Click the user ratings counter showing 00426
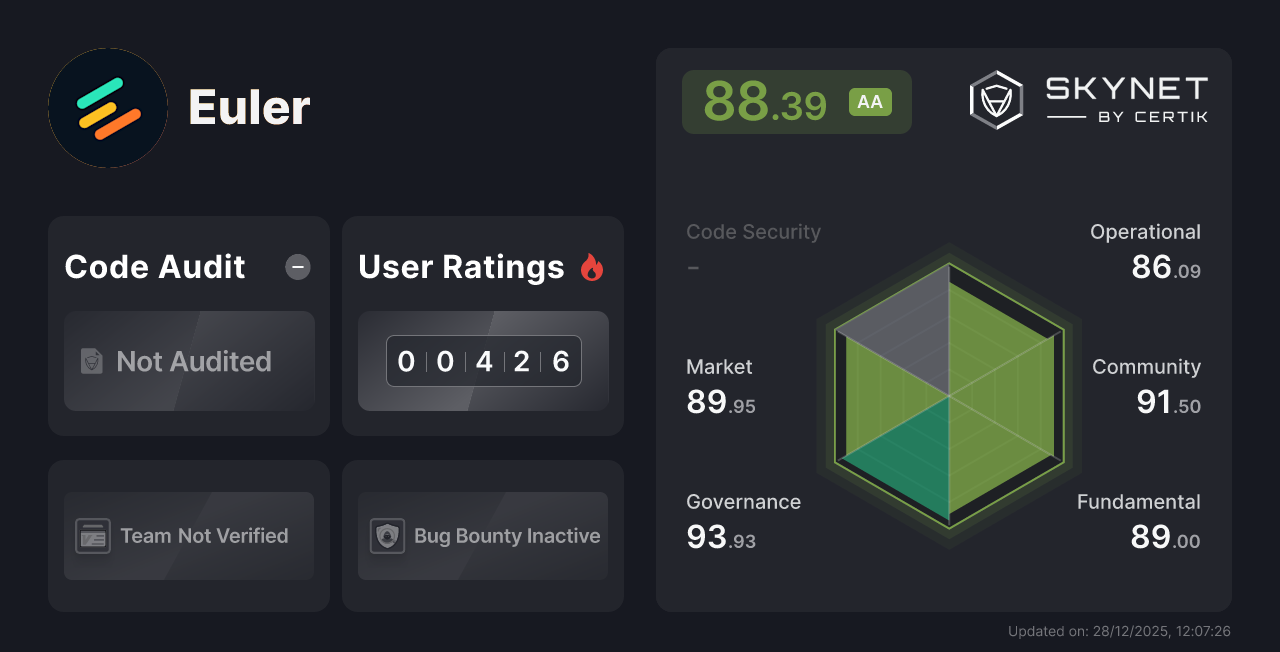This screenshot has width=1280, height=652. (x=483, y=361)
